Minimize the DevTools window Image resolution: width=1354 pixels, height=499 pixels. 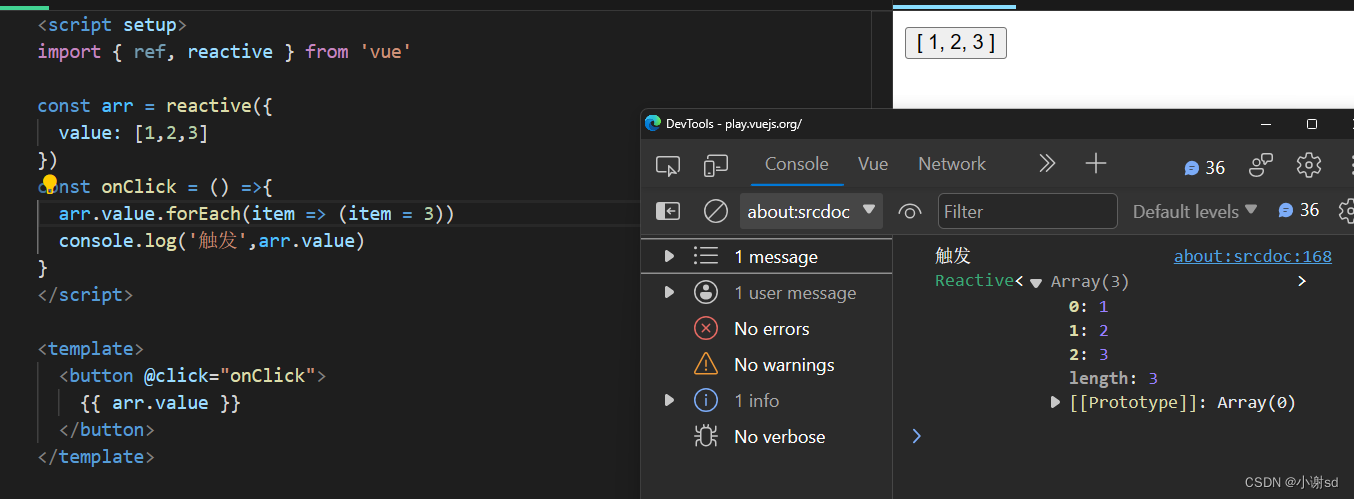(x=1264, y=124)
